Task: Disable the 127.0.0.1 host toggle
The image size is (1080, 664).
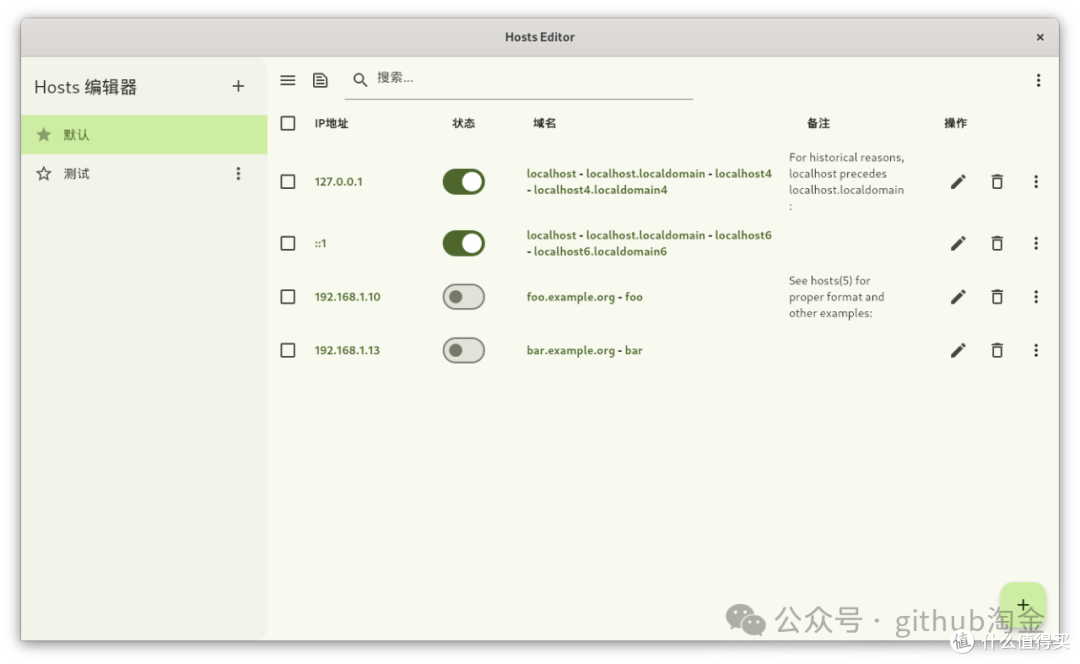Action: click(x=464, y=182)
